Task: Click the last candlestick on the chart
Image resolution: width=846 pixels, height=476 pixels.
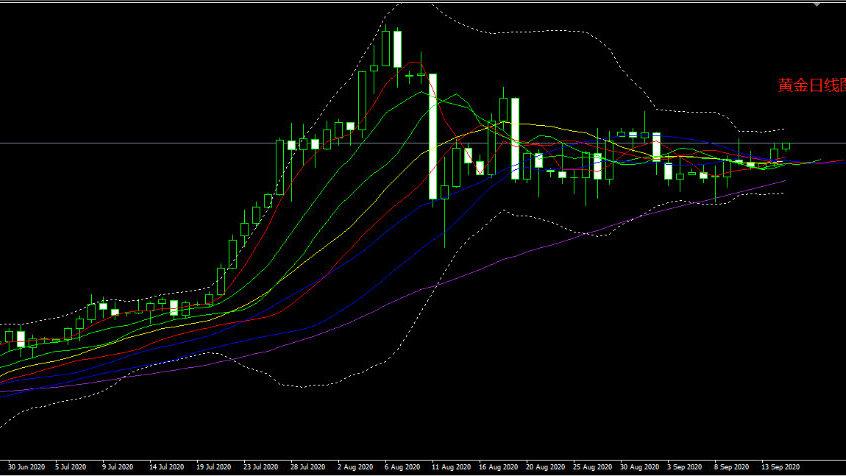Action: 786,147
